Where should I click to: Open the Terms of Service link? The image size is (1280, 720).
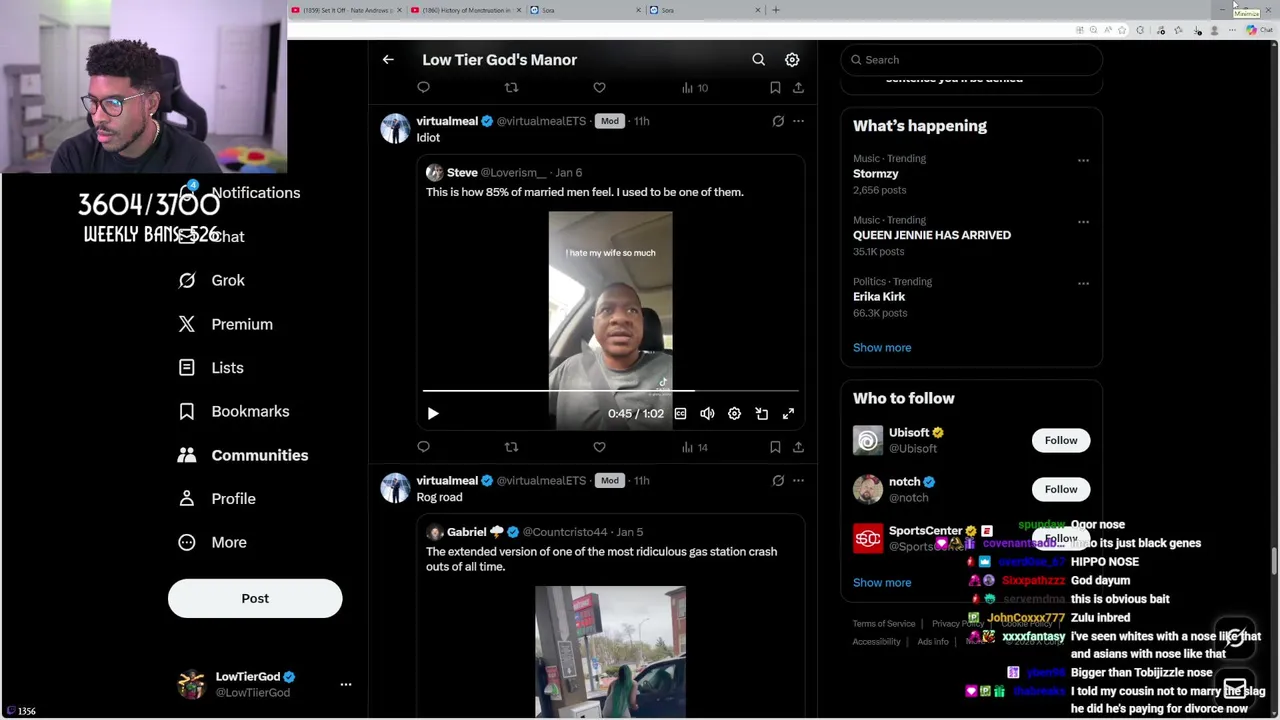[x=884, y=624]
